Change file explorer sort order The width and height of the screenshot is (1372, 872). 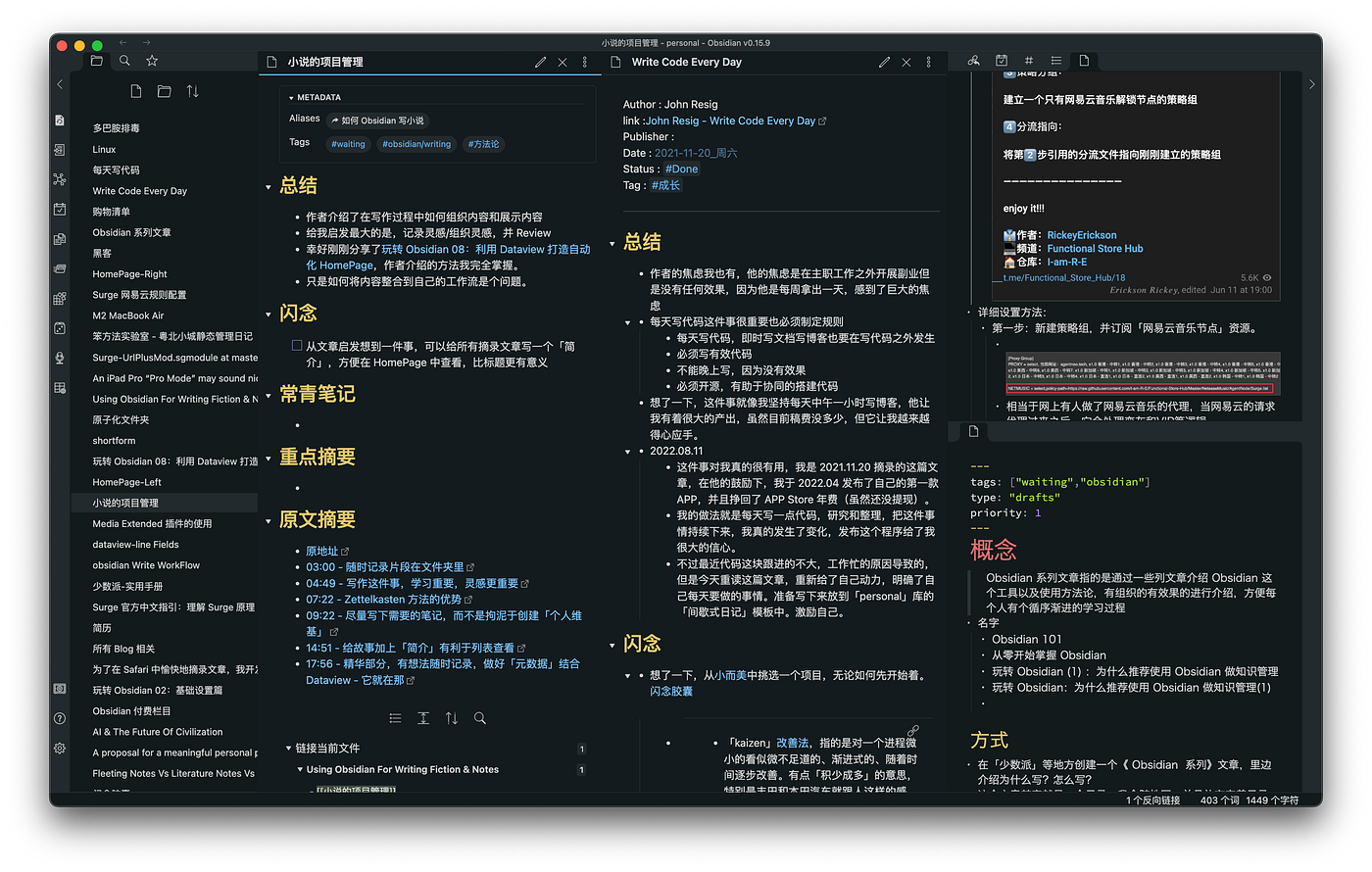(x=193, y=91)
